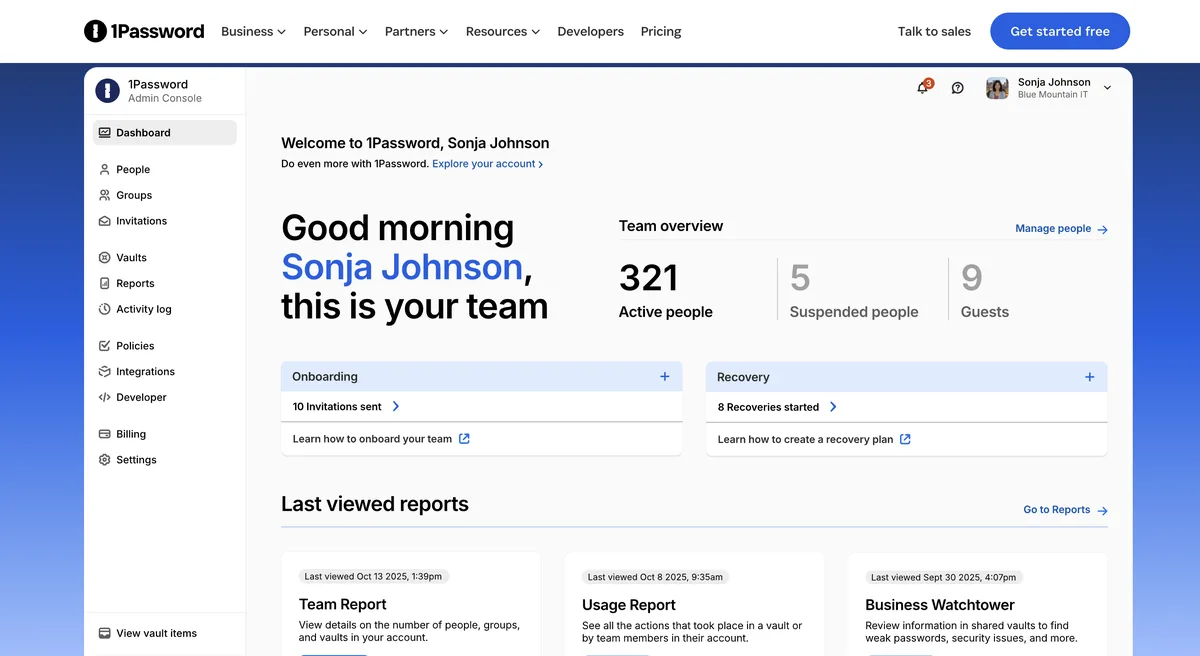Open the Activity log label

coord(144,309)
